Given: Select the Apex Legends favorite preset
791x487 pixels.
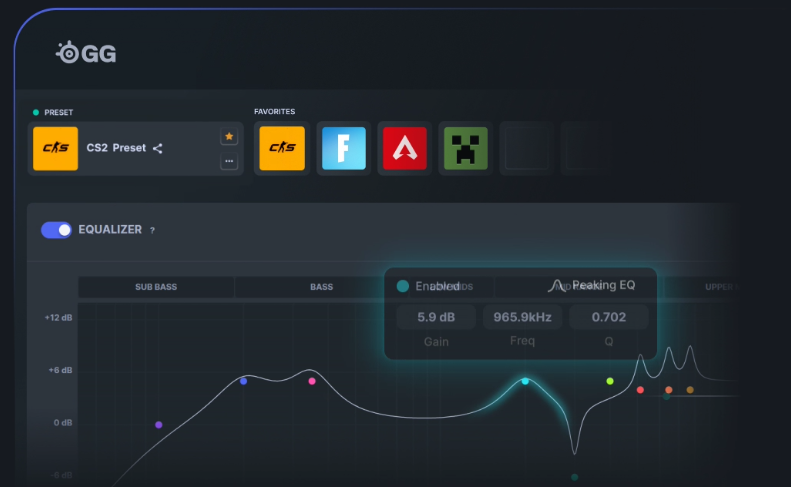Looking at the screenshot, I should point(404,149).
